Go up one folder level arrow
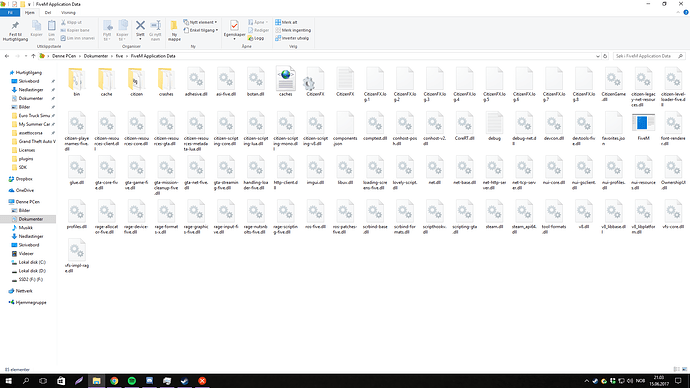The height and width of the screenshot is (388, 690). [33, 56]
